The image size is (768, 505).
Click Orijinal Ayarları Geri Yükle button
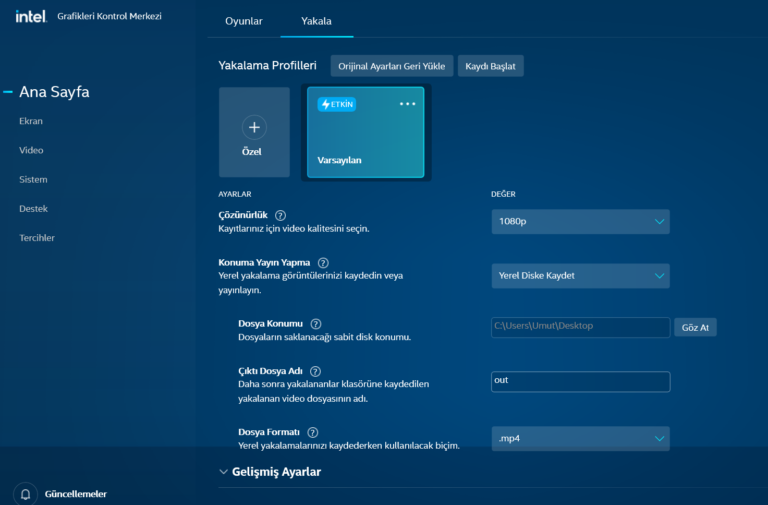coord(392,66)
